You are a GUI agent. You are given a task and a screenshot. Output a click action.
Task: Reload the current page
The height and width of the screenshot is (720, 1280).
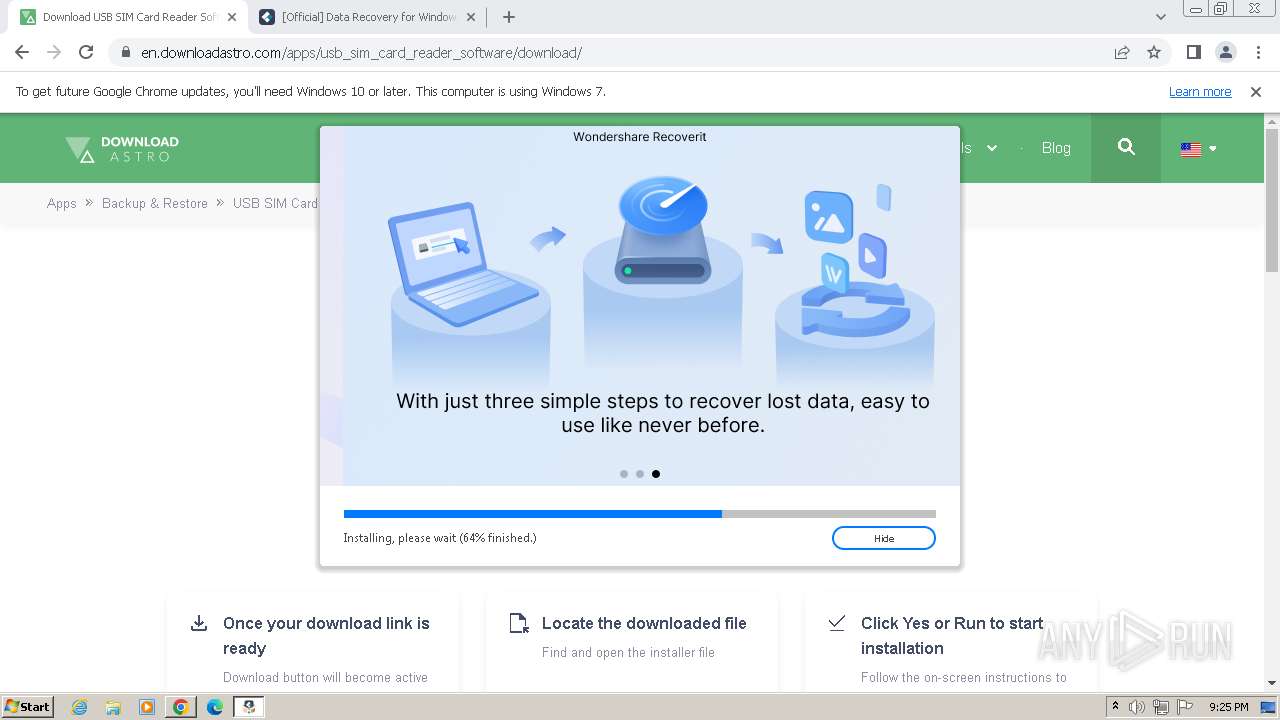86,52
